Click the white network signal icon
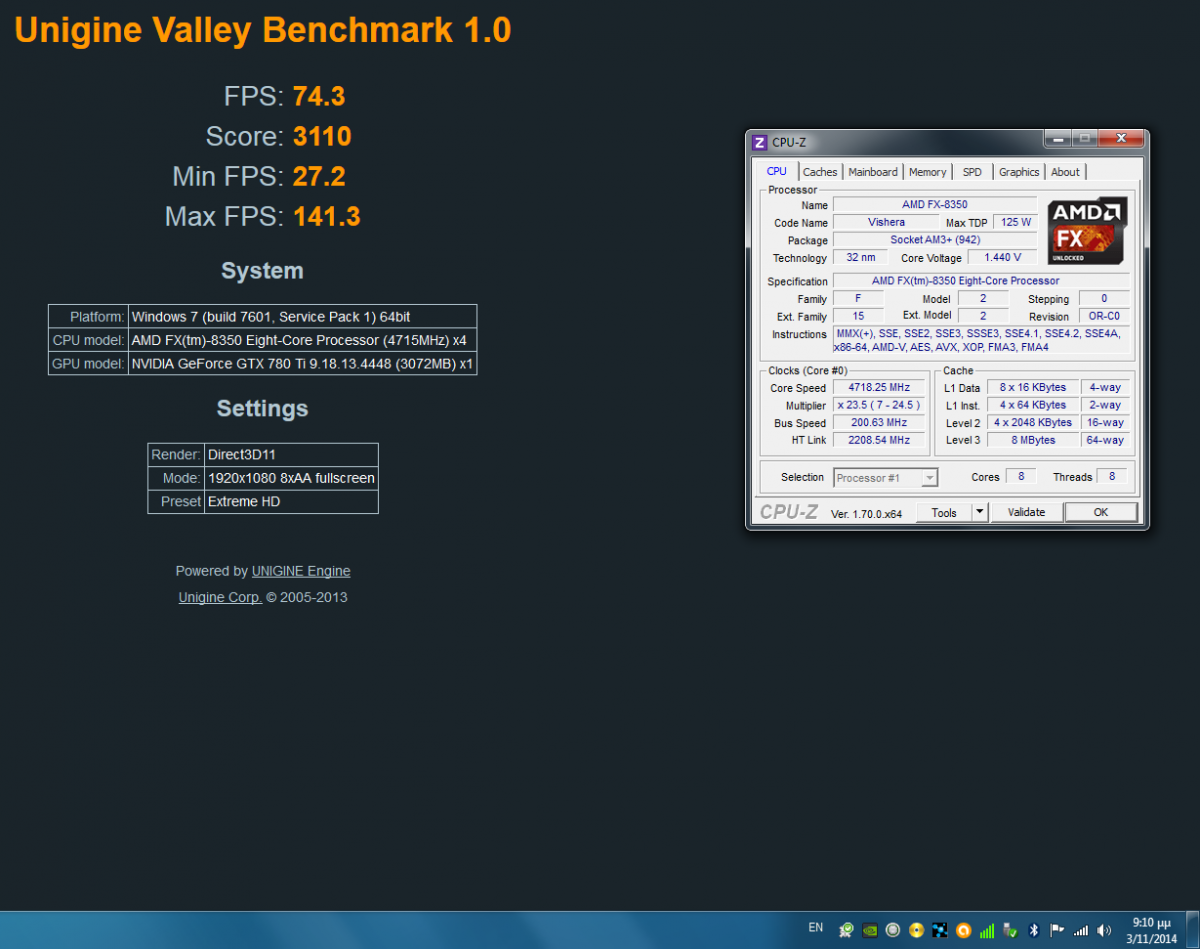This screenshot has height=949, width=1200. tap(1081, 931)
